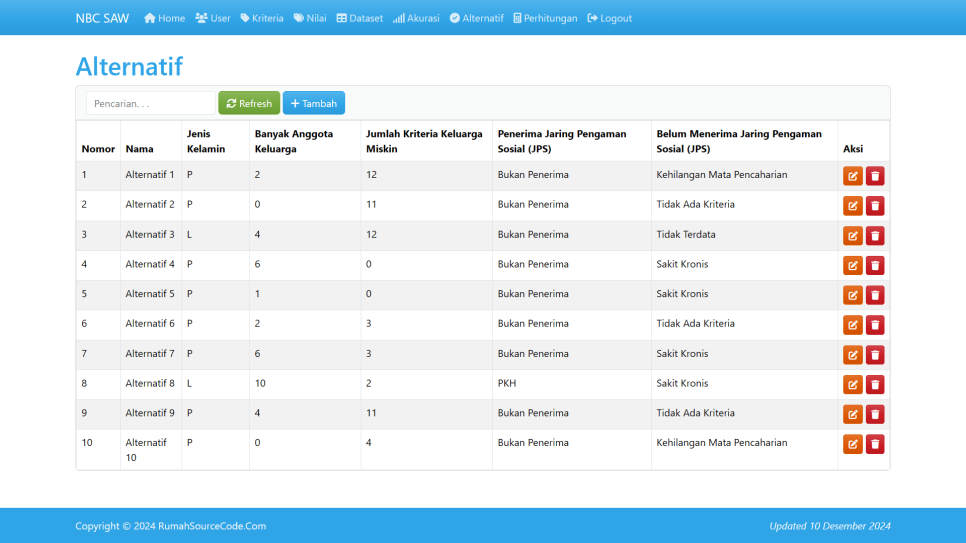Image resolution: width=966 pixels, height=543 pixels.
Task: Click the edit icon for Alternatif 8
Action: (x=852, y=385)
